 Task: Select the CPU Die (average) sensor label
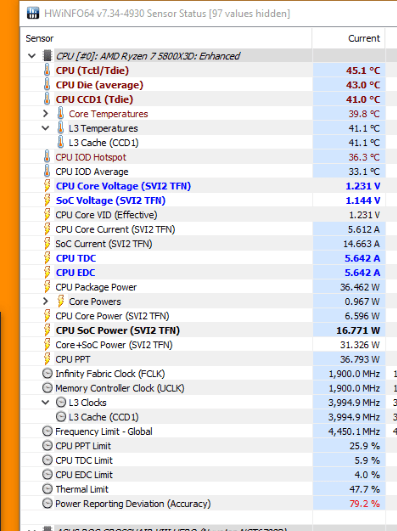coord(99,85)
